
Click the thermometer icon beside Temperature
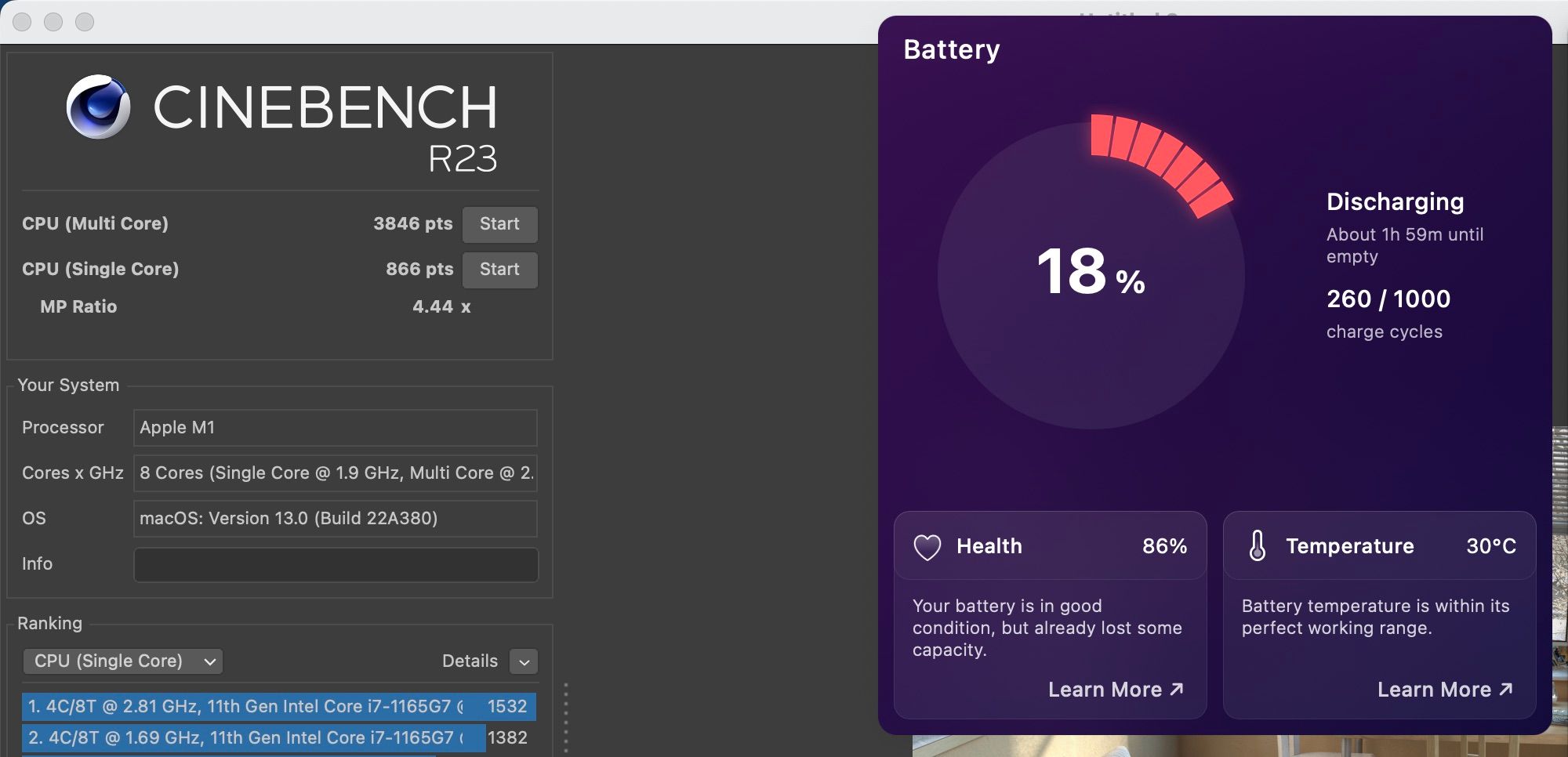coord(1257,545)
